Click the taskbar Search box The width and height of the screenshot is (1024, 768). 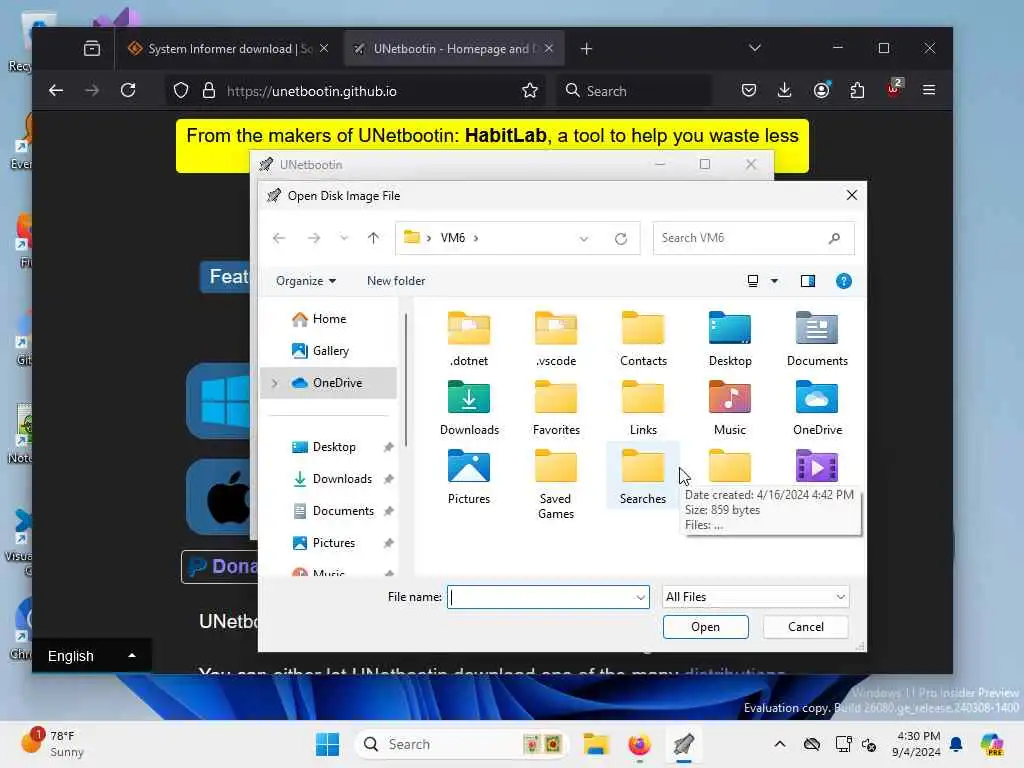(x=461, y=744)
